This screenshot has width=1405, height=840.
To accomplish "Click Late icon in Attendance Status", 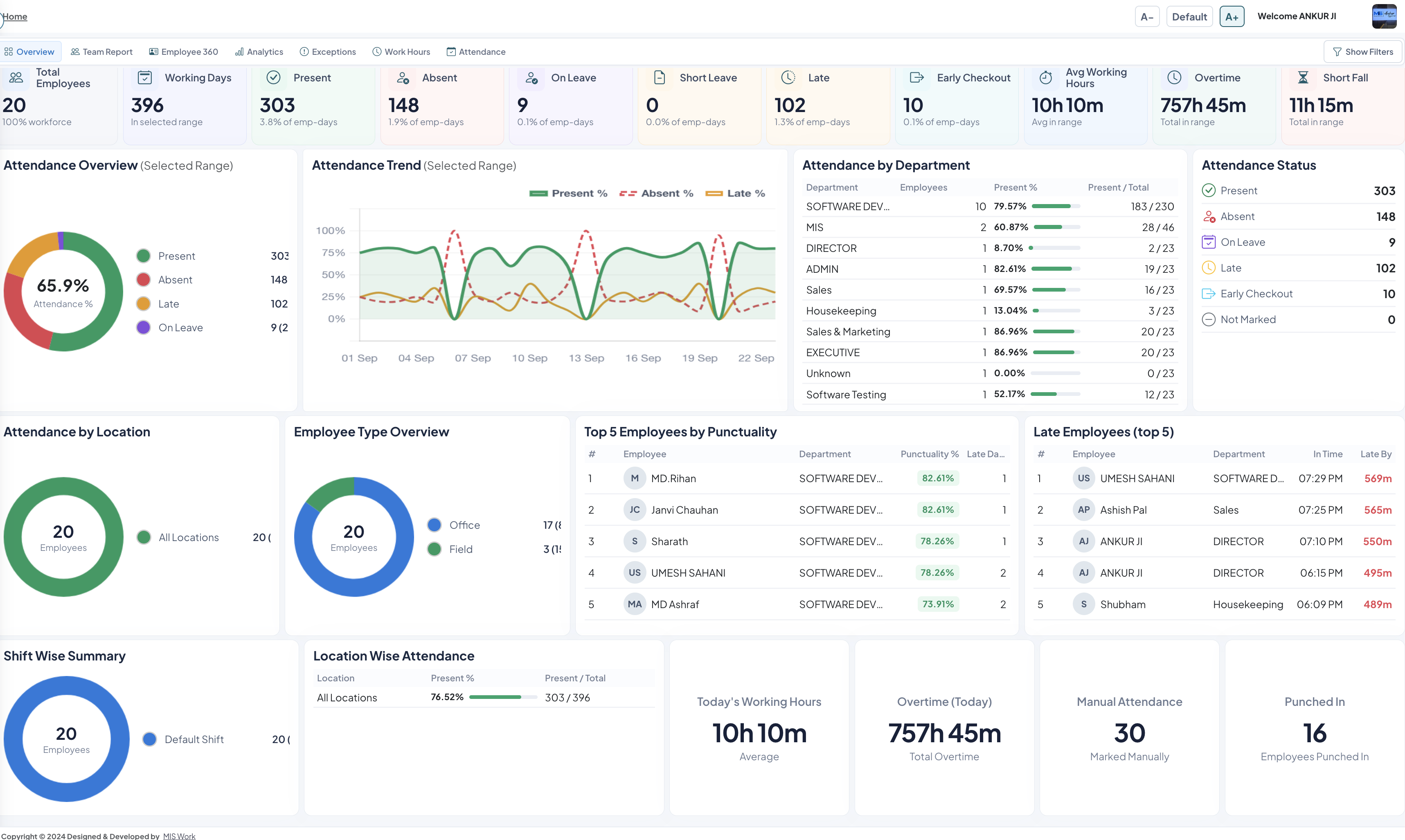I will tap(1209, 268).
